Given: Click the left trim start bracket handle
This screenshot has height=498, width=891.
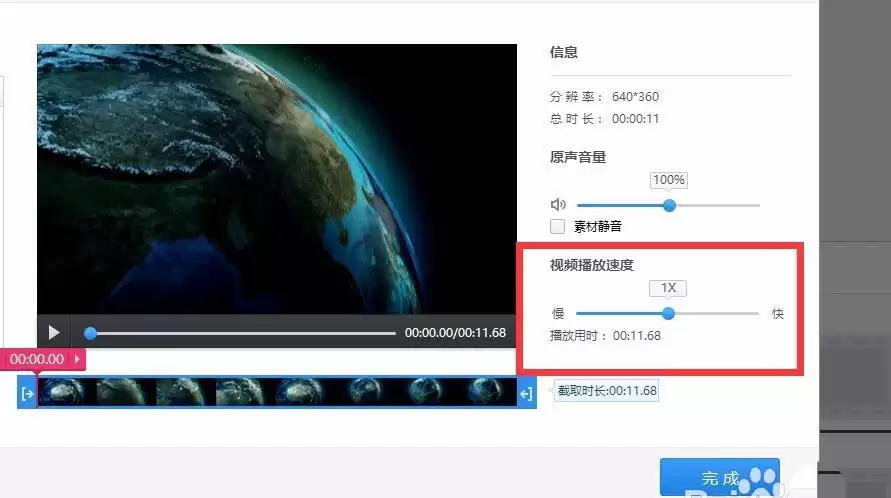Looking at the screenshot, I should 27,393.
